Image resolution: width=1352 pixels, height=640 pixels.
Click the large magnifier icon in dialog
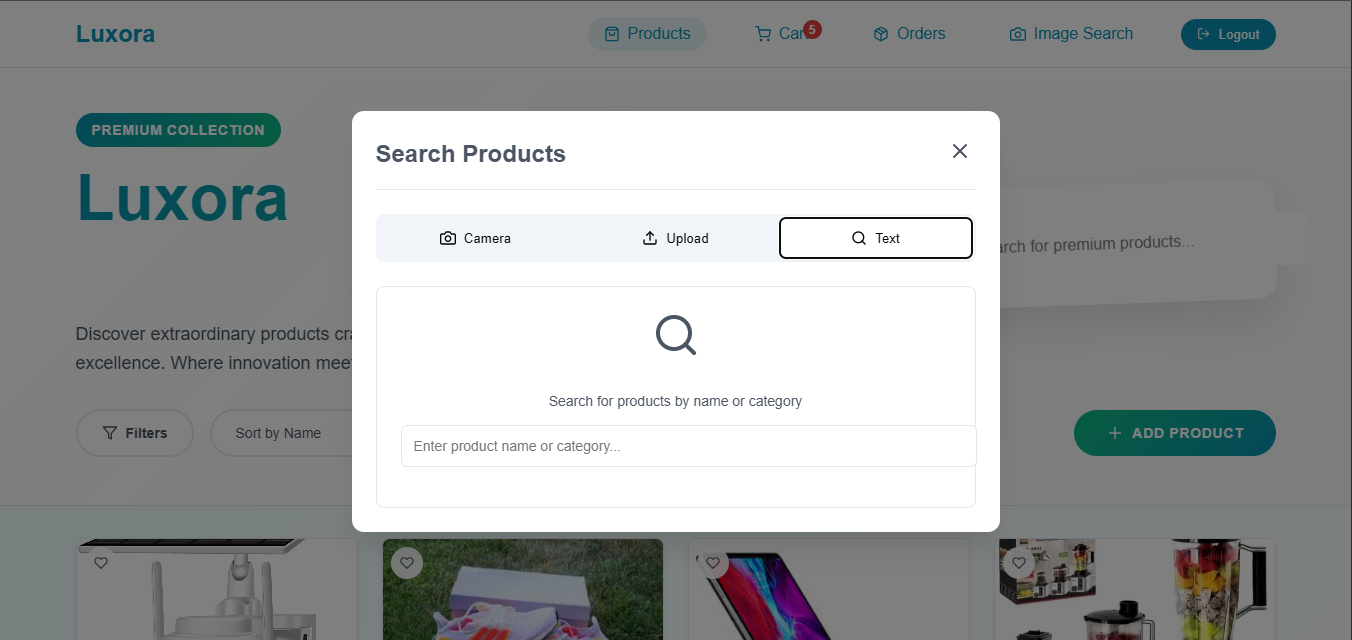pyautogui.click(x=676, y=335)
